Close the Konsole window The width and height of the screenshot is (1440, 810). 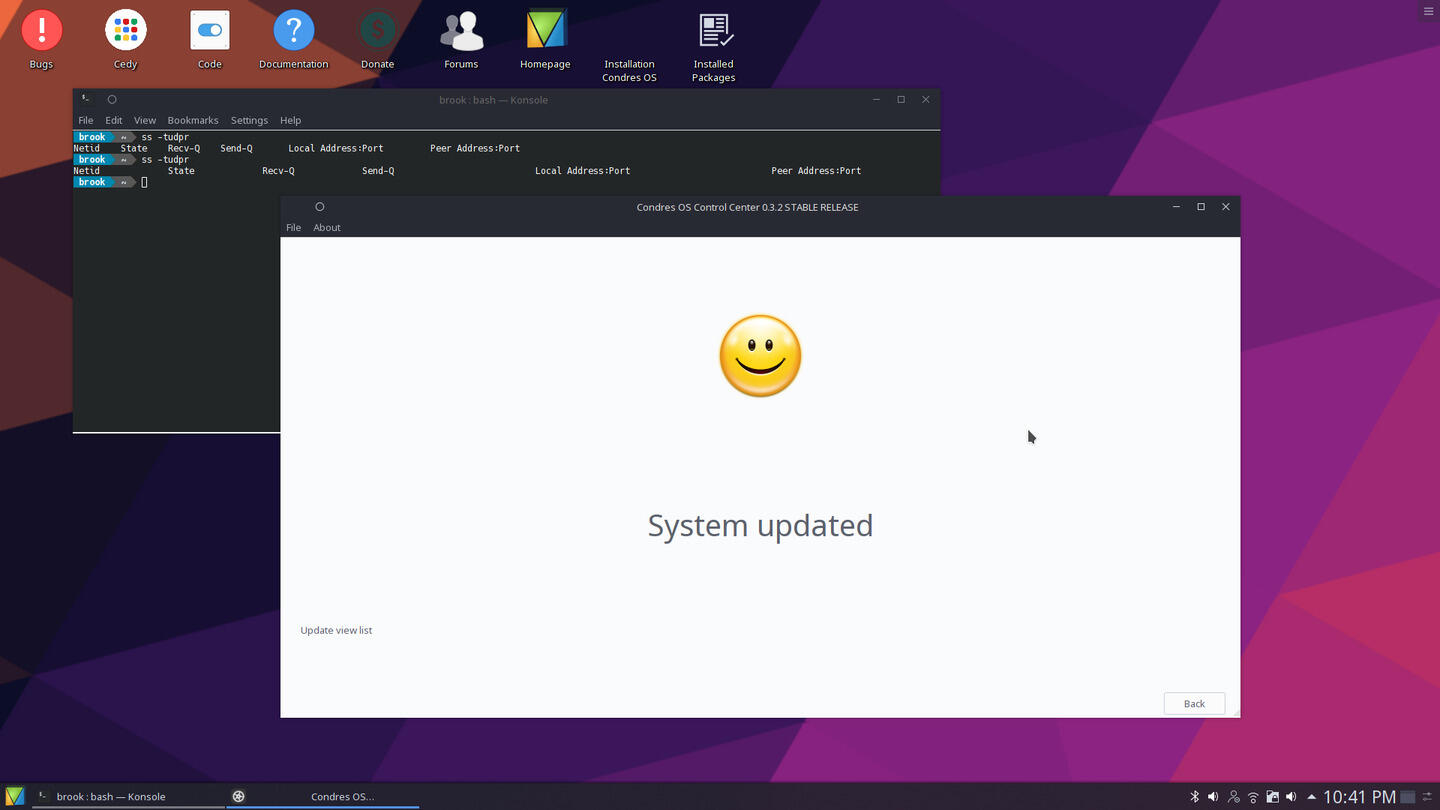click(x=926, y=99)
